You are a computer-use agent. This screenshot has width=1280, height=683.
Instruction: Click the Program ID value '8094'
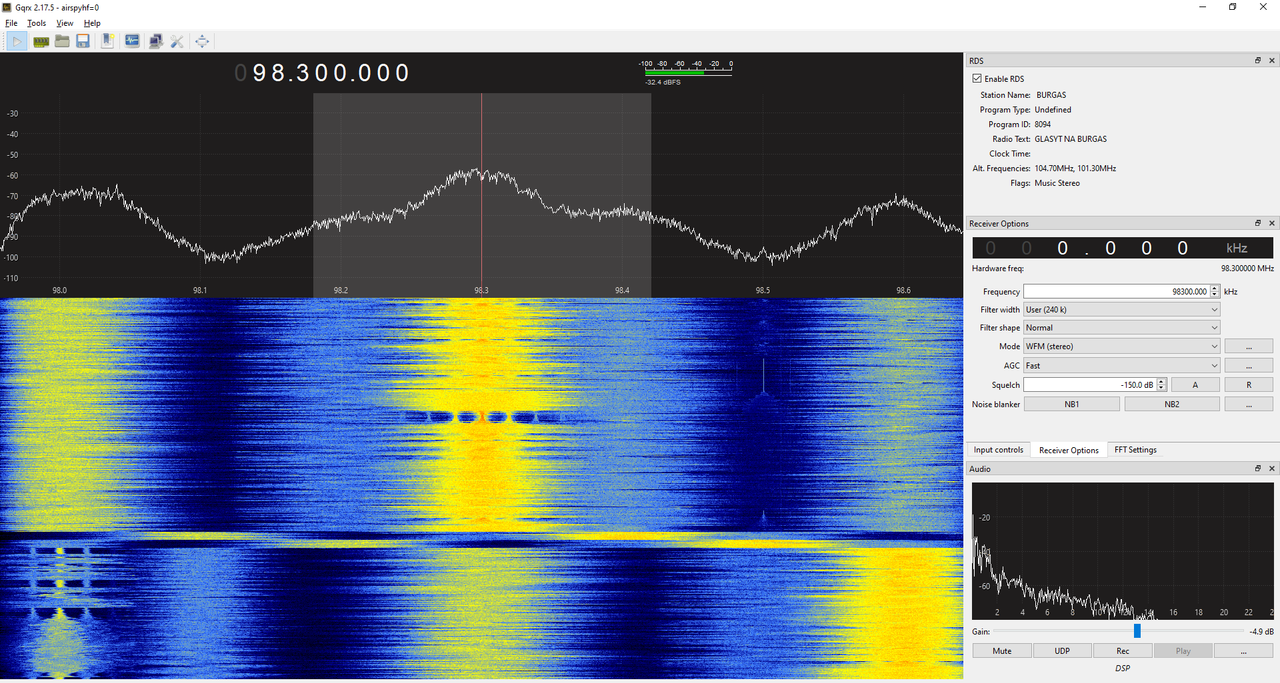click(1043, 125)
